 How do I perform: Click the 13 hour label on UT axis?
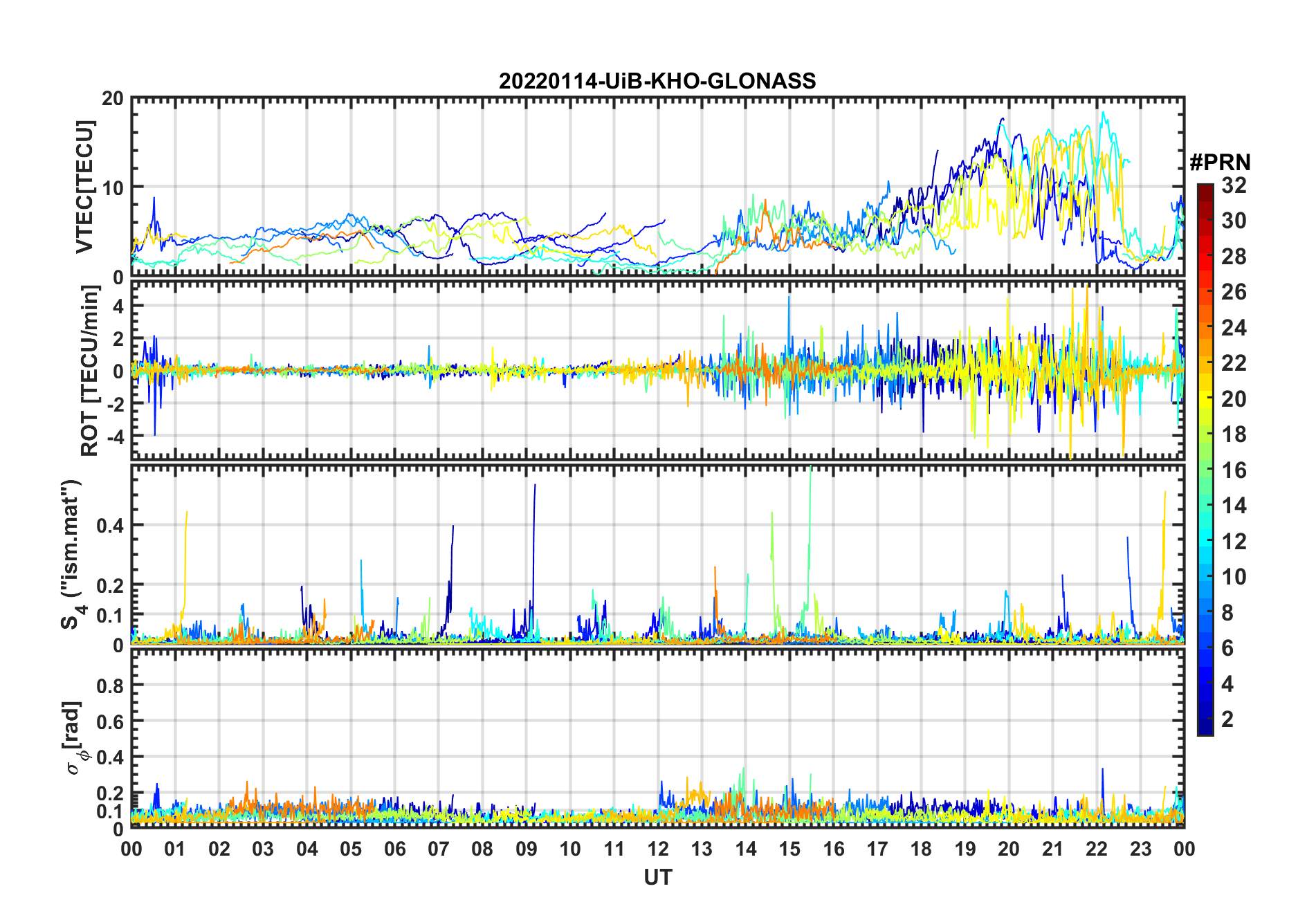point(702,849)
